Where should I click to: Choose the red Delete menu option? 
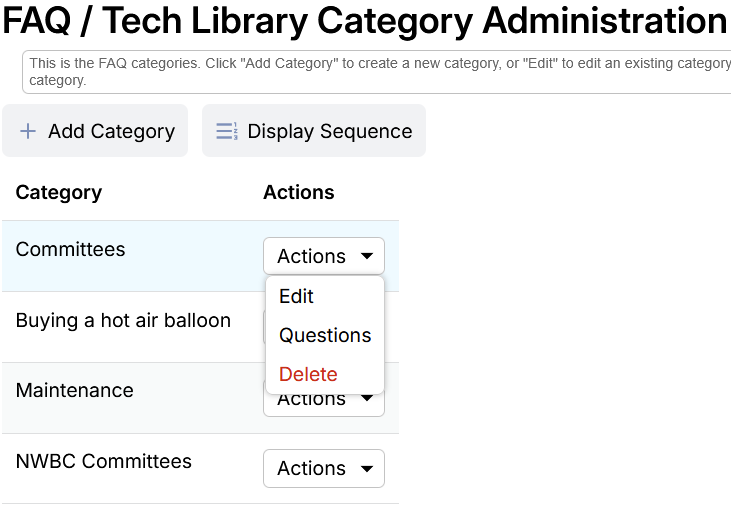click(308, 374)
